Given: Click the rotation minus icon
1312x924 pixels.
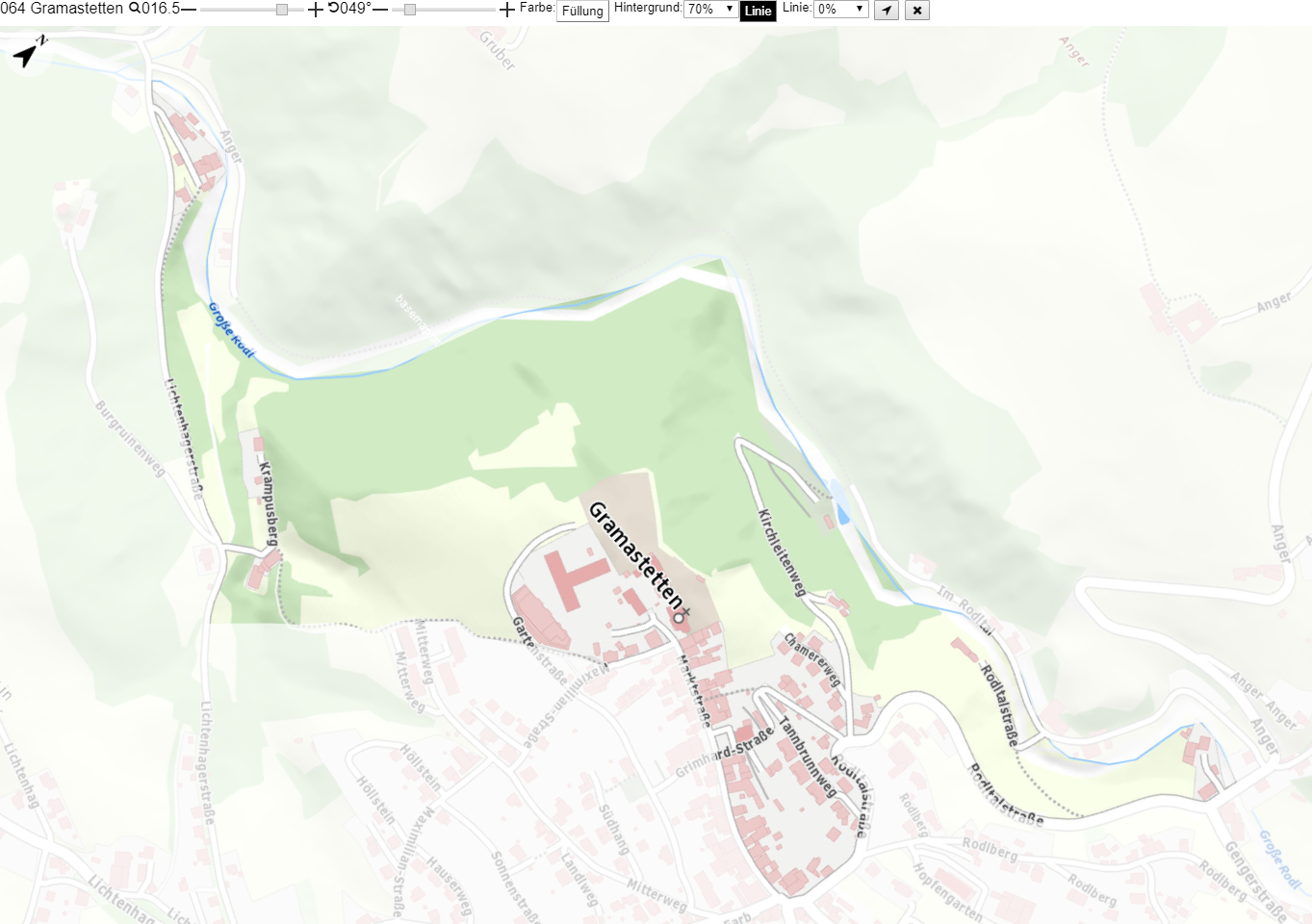Looking at the screenshot, I should pos(380,10).
